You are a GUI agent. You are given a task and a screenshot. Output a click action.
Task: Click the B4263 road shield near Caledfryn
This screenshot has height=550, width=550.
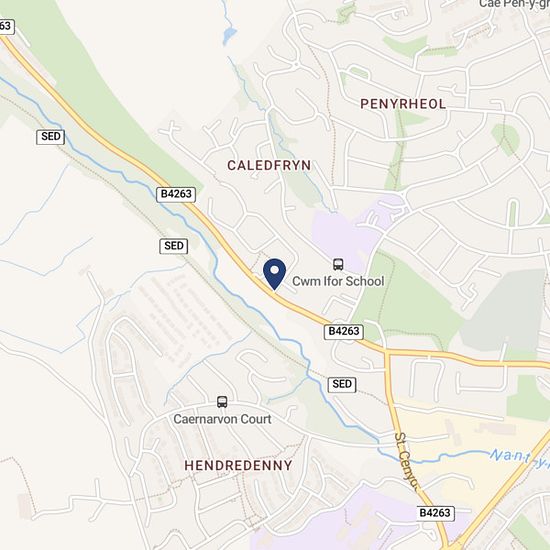pos(176,194)
